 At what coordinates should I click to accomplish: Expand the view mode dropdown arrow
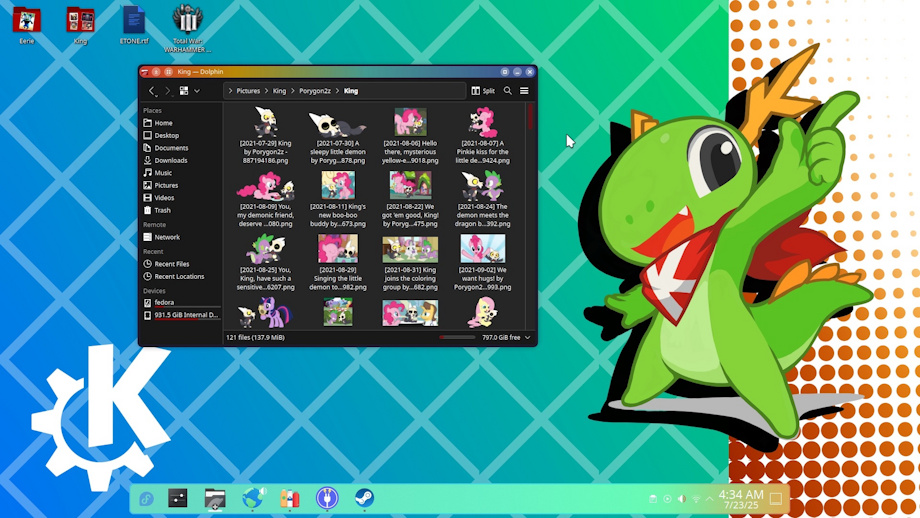(x=197, y=91)
